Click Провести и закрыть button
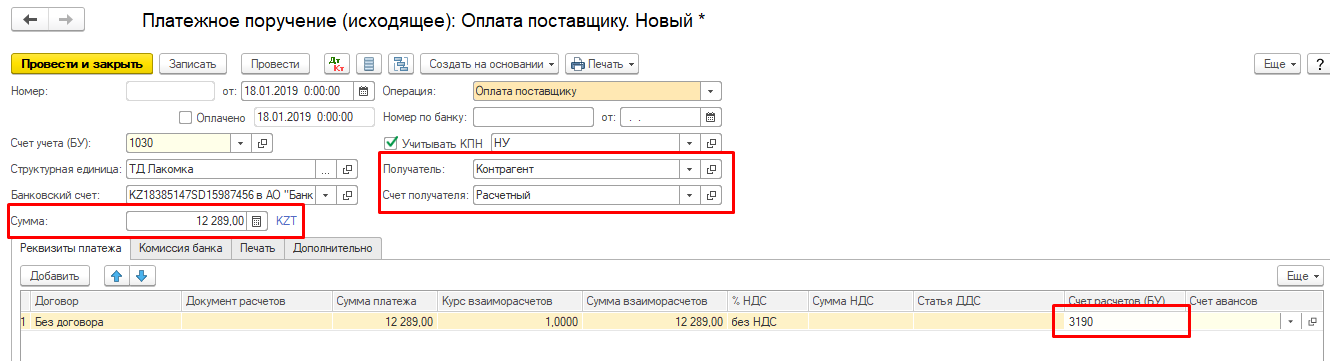This screenshot has width=1330, height=361. coord(82,64)
